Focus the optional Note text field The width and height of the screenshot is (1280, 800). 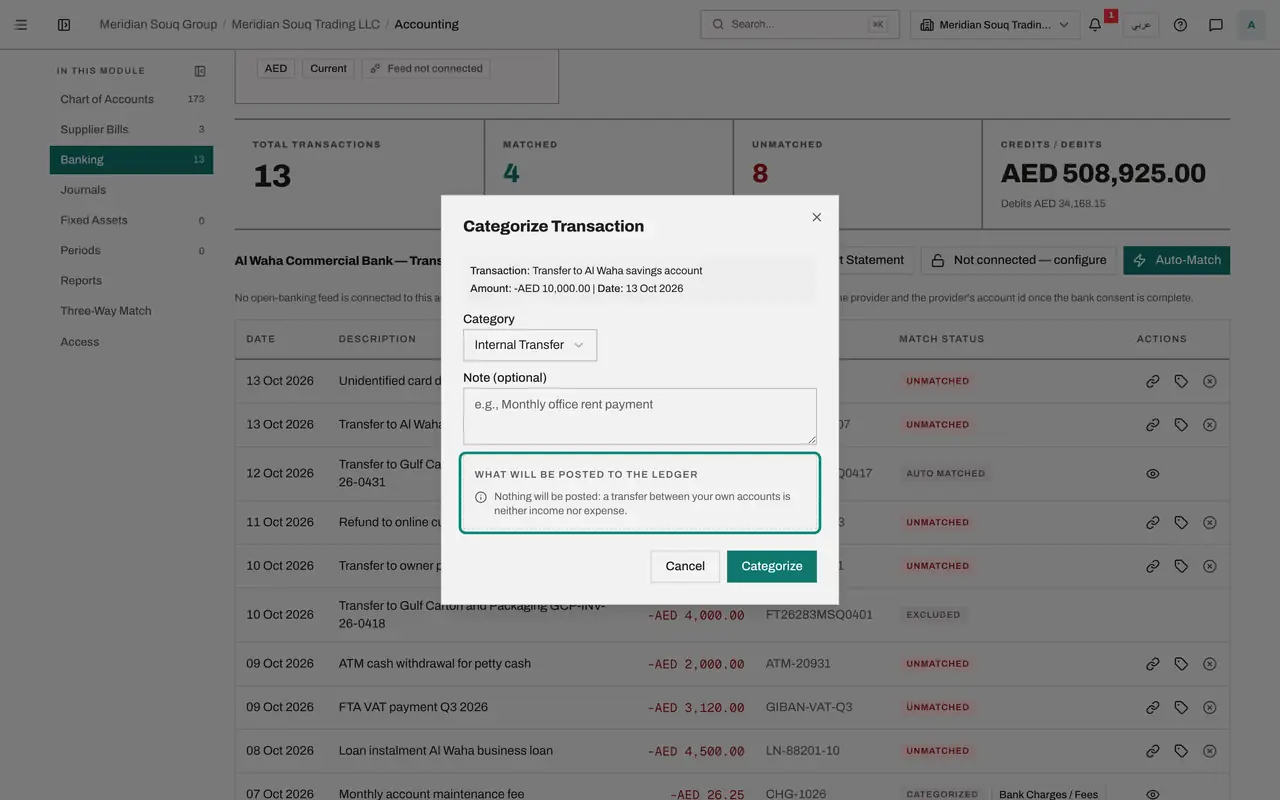(x=640, y=416)
